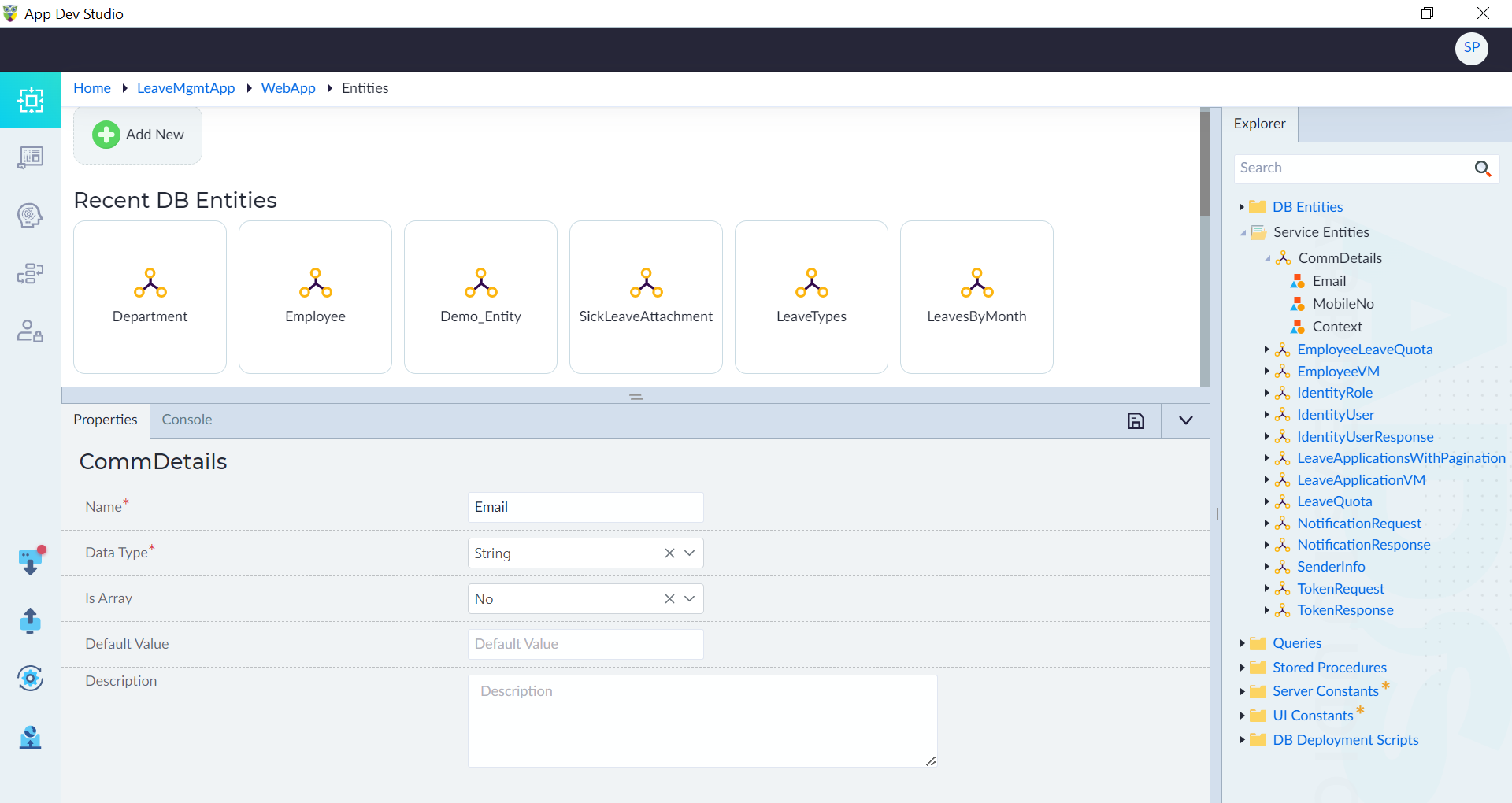Viewport: 1512px width, 803px height.
Task: Click the sidebar upload arrow icon
Action: 30,620
